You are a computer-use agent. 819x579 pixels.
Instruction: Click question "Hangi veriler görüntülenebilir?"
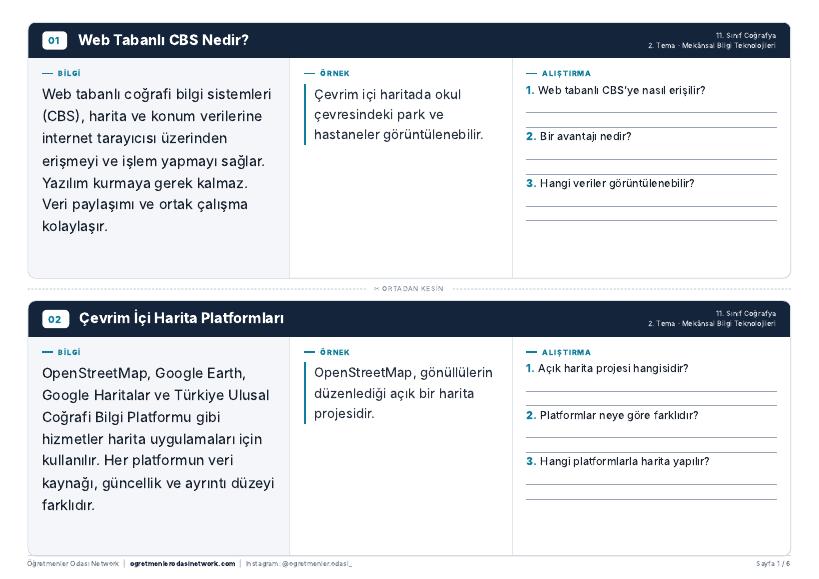click(610, 183)
